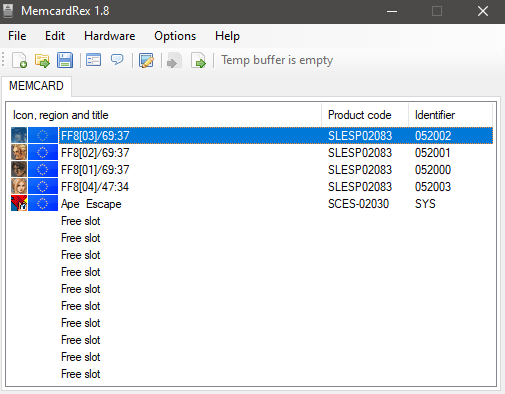Click the Europe region flag of FF8[02]/69:37
This screenshot has height=394, width=505.
(x=43, y=153)
